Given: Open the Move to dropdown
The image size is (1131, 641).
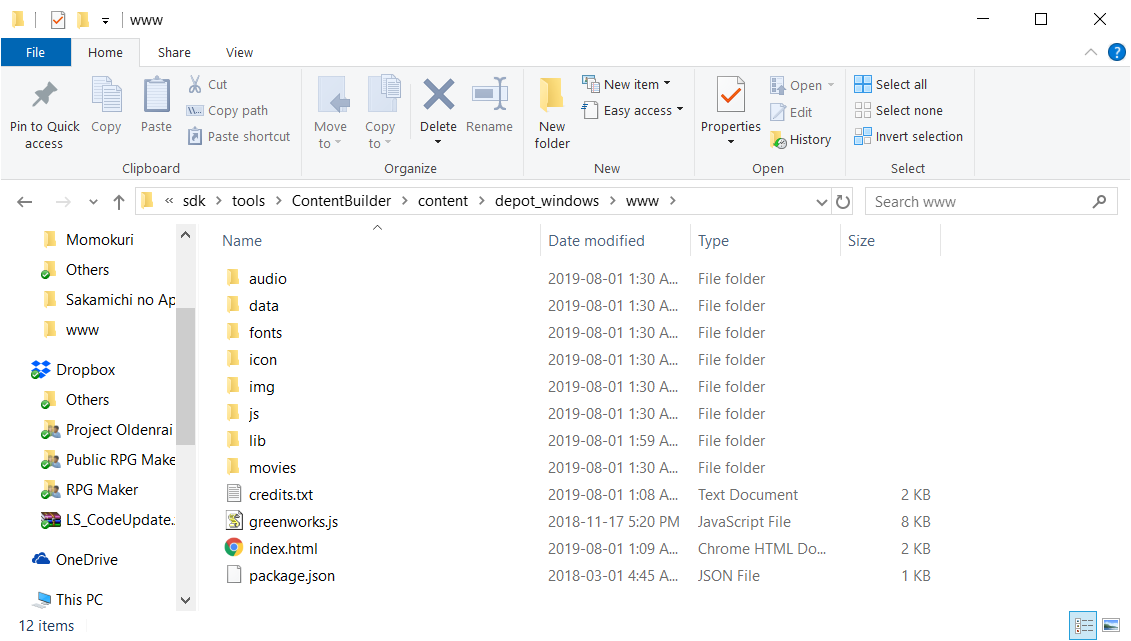Looking at the screenshot, I should click(330, 113).
